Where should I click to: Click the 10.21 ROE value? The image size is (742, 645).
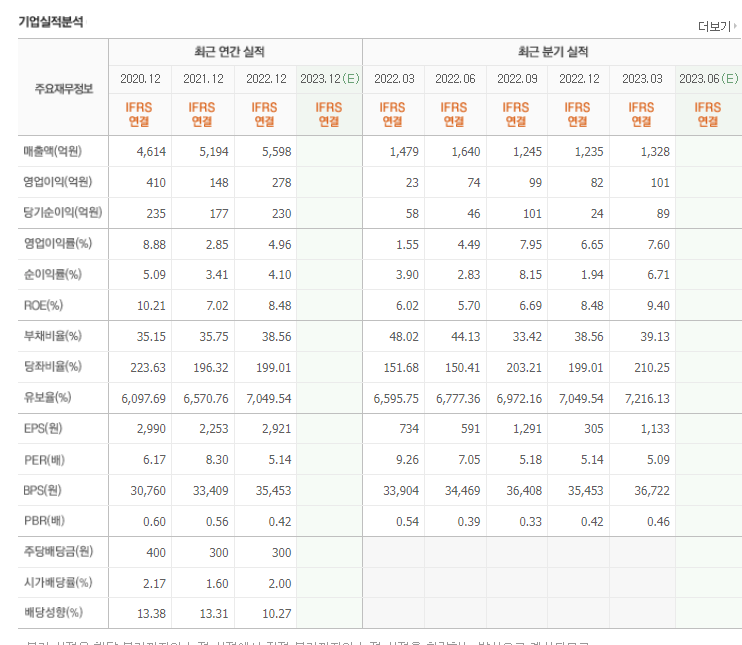pos(151,306)
